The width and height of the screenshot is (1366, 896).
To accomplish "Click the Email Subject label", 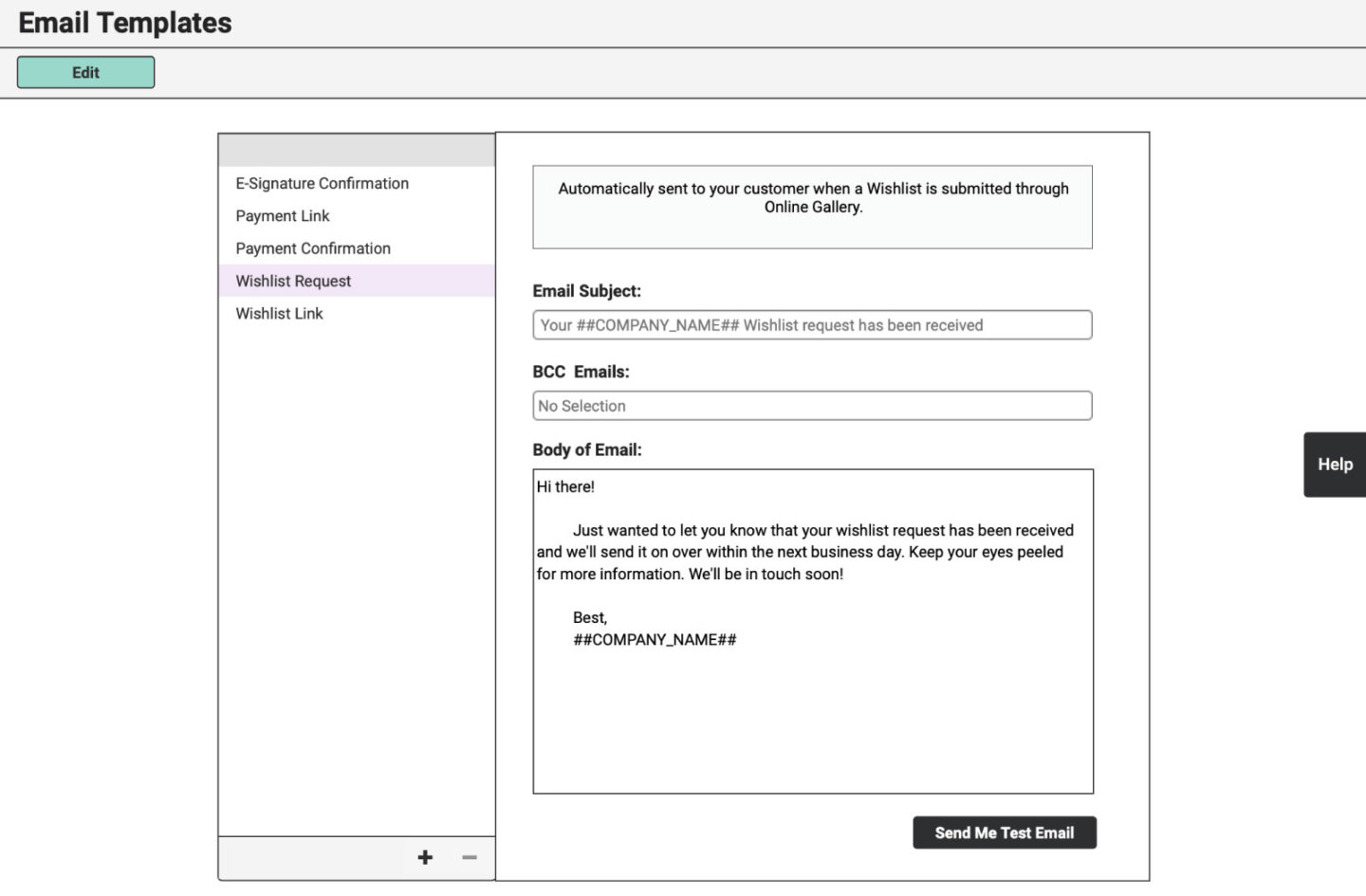I will click(x=586, y=290).
